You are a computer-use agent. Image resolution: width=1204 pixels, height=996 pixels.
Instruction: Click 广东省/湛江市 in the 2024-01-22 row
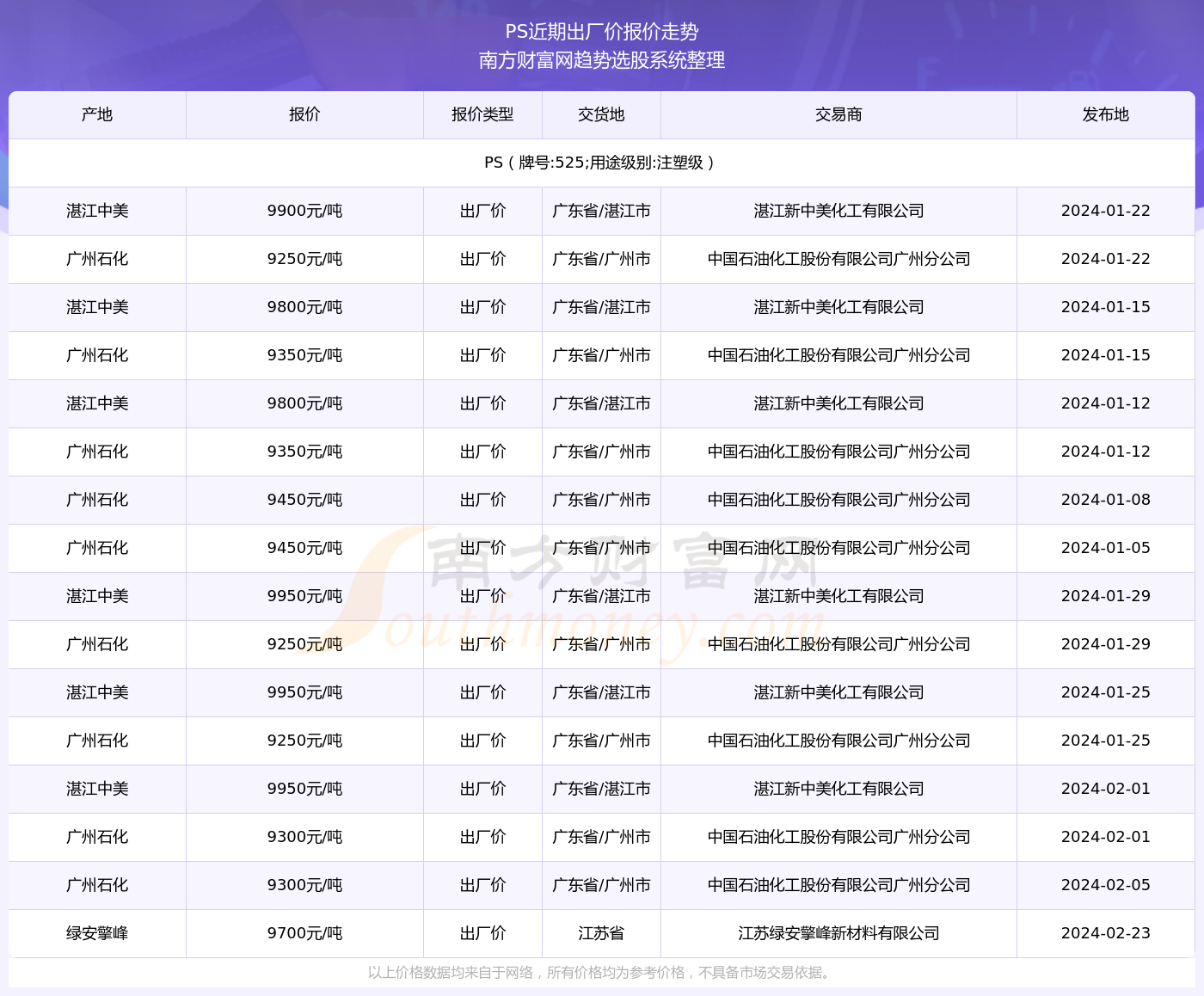point(601,211)
